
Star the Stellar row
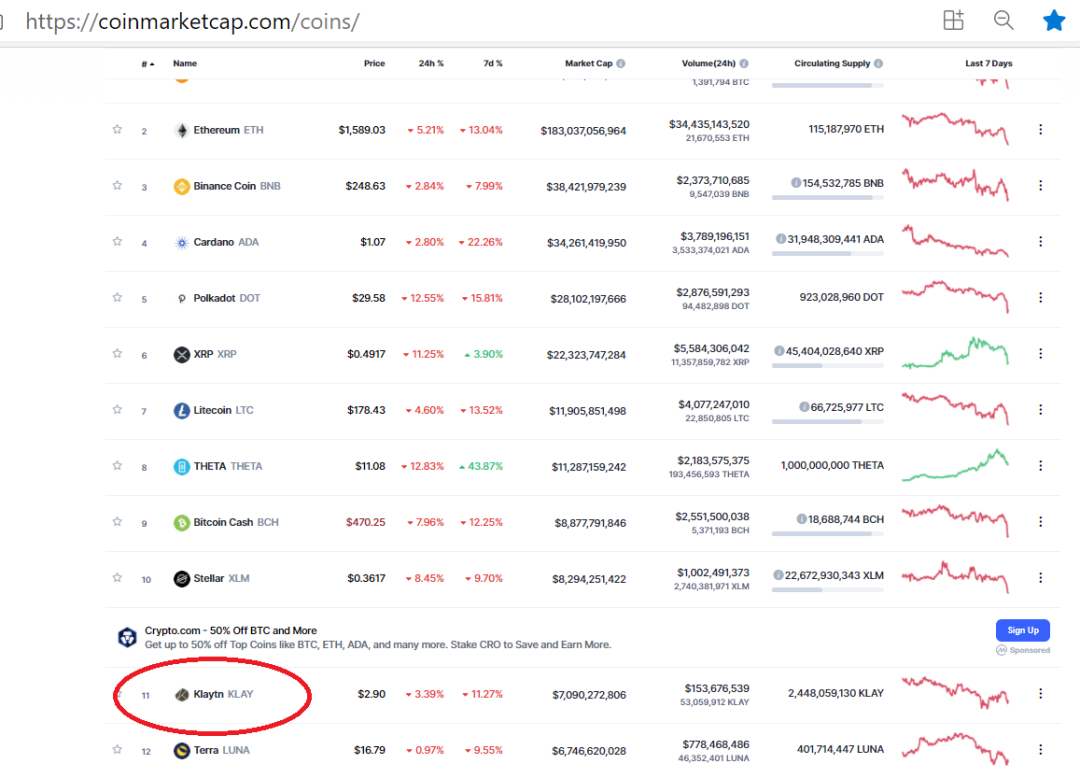coord(117,578)
